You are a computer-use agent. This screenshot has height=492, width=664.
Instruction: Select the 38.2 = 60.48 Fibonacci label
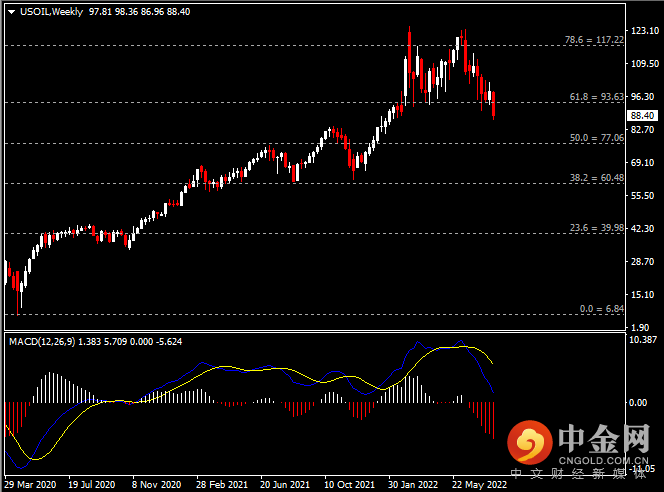tap(598, 178)
